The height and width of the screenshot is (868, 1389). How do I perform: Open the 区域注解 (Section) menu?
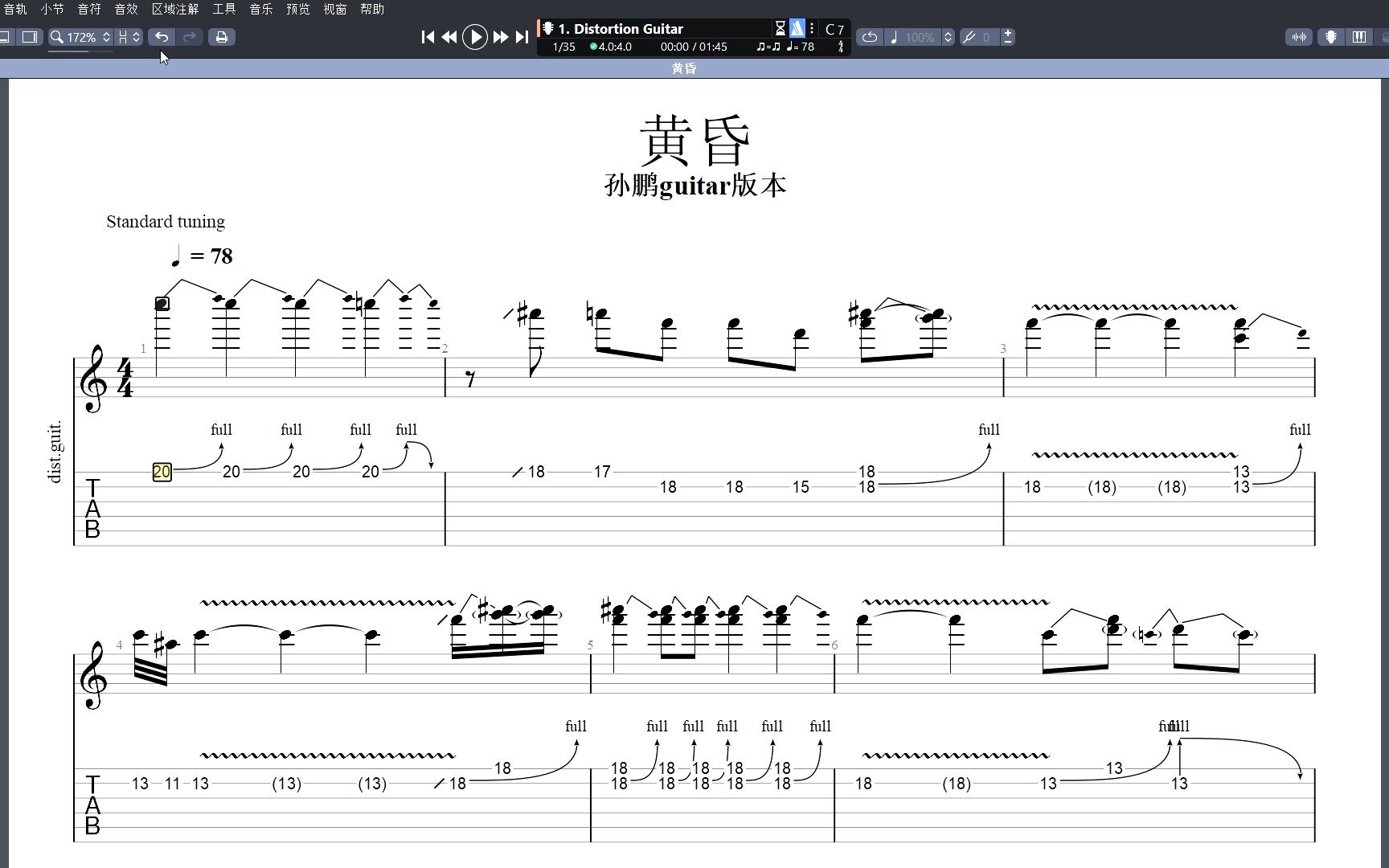175,9
